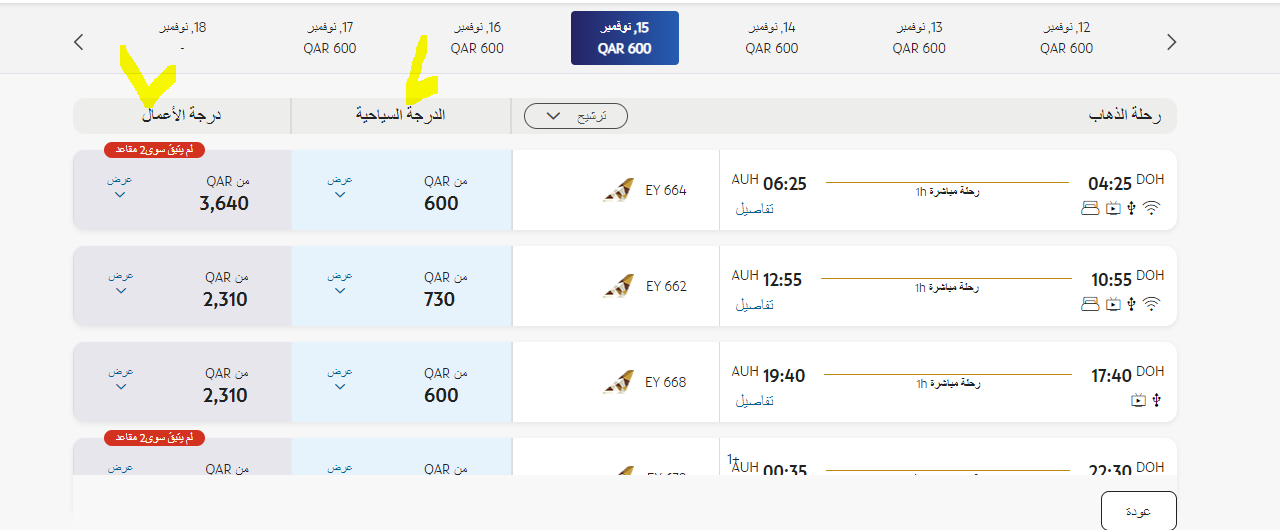Expand economy fare QAR 600 for EY 664
Image resolution: width=1280 pixels, height=530 pixels.
pos(340,187)
